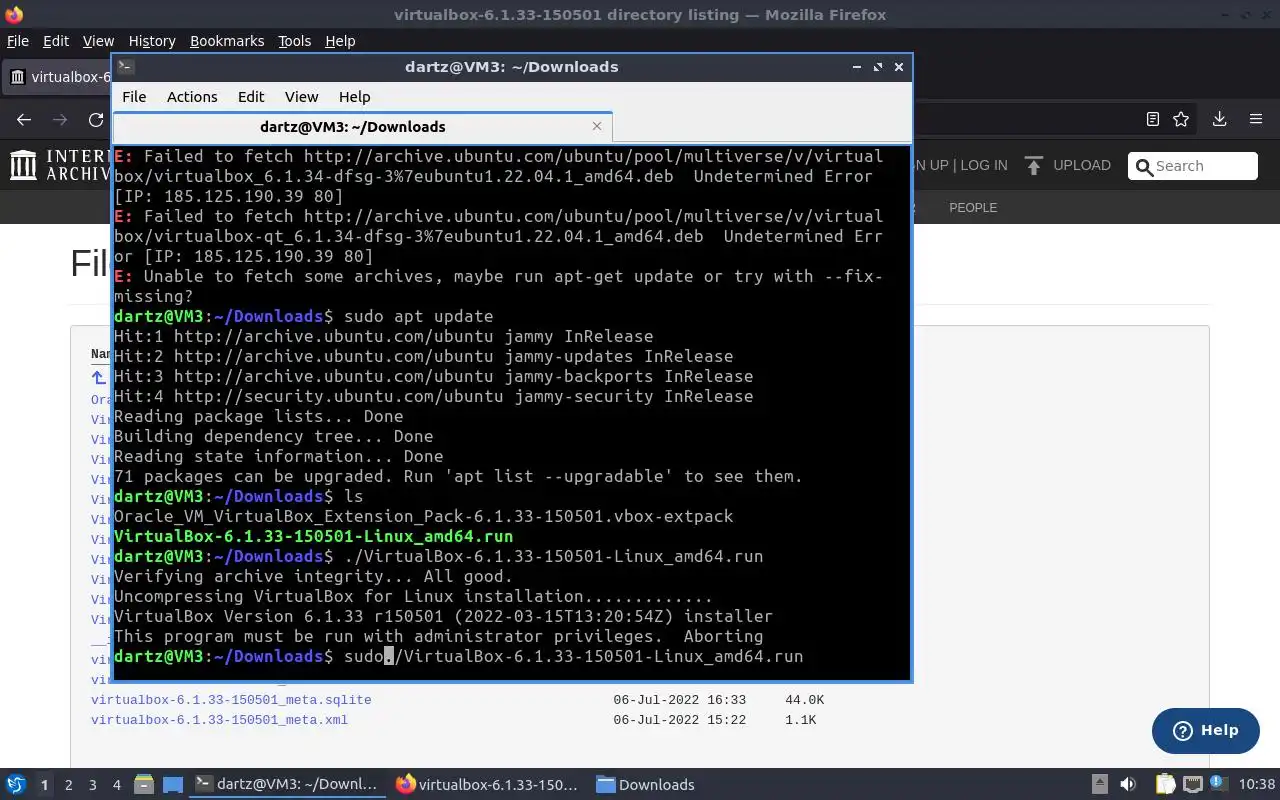
Task: Open the Firefox Bookmarks menu
Action: [x=227, y=41]
